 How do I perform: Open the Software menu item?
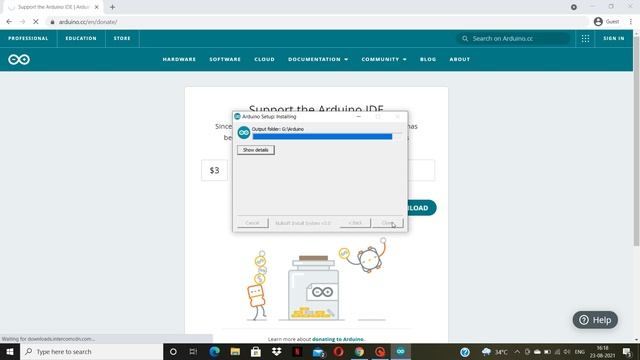click(x=225, y=60)
